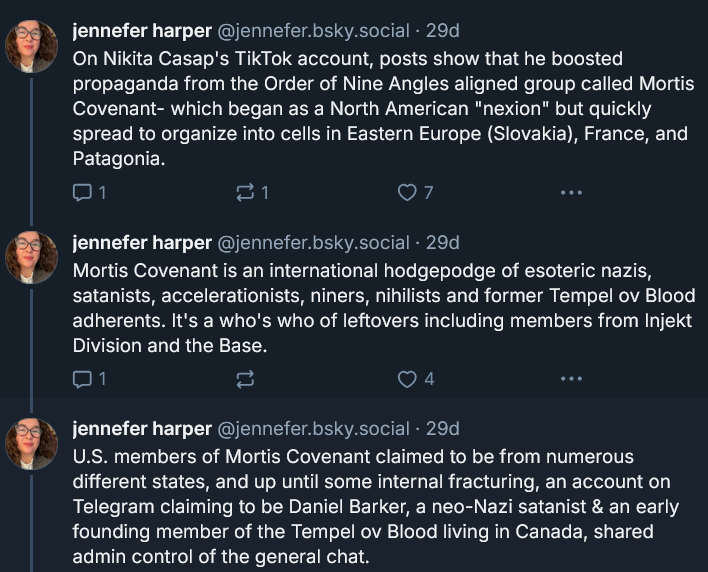708x572 pixels.
Task: Open jennefer harper profile from first post
Action: 142,31
